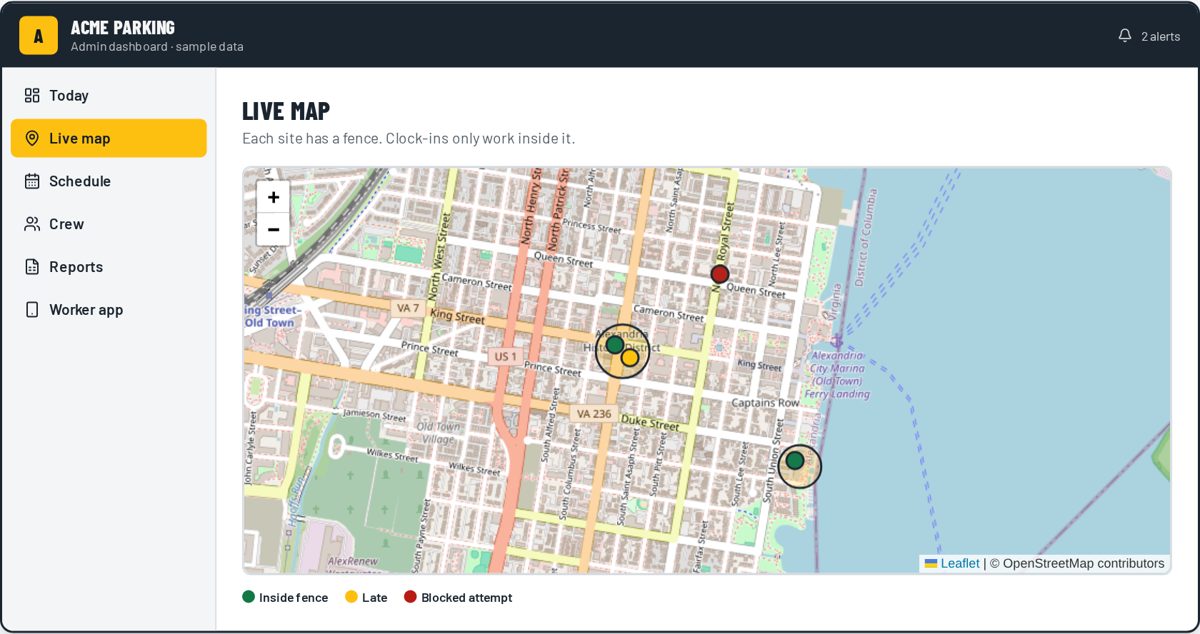
Task: Click the VA 236 route label
Action: click(593, 413)
